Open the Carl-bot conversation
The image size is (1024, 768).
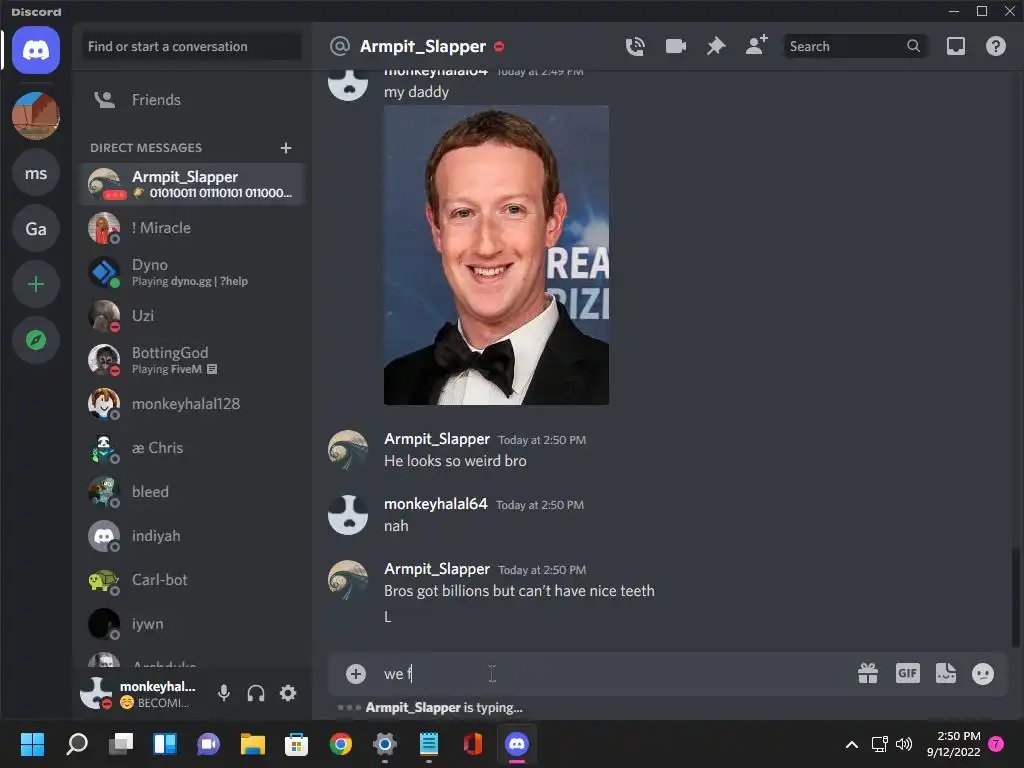click(193, 580)
